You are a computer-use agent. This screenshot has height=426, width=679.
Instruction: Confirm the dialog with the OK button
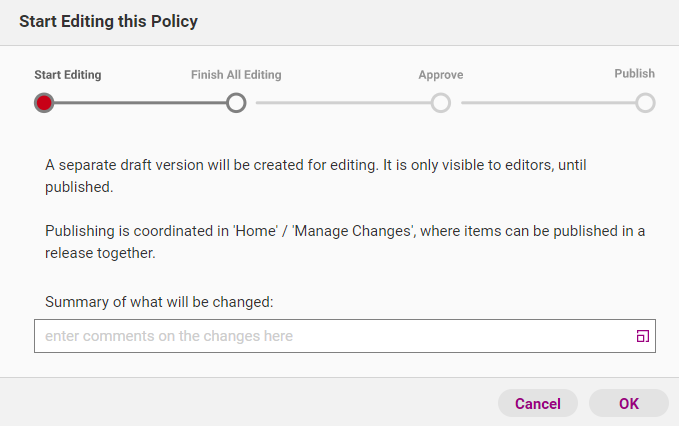(629, 403)
